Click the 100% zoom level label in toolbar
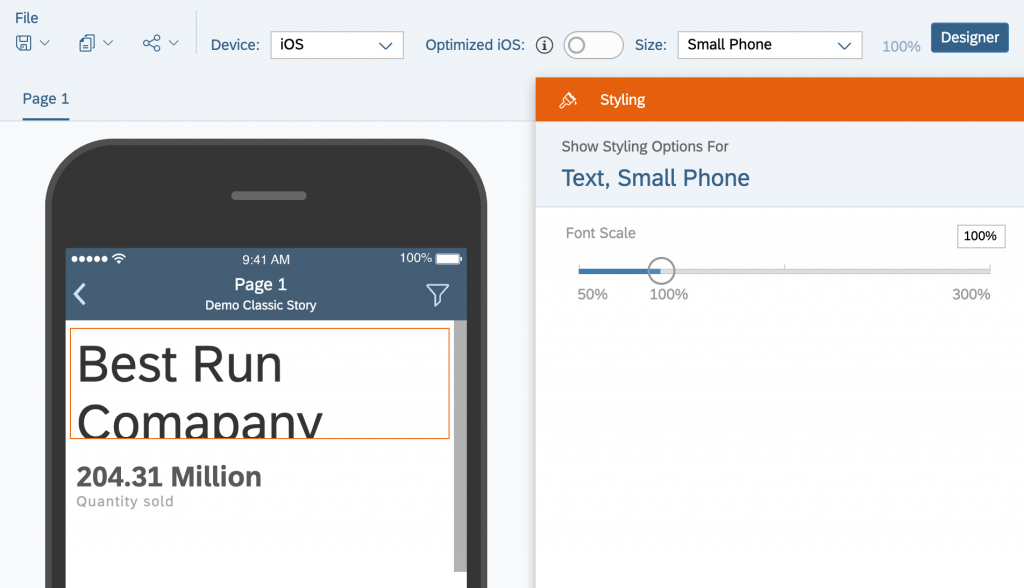Image resolution: width=1024 pixels, height=588 pixels. click(x=901, y=46)
